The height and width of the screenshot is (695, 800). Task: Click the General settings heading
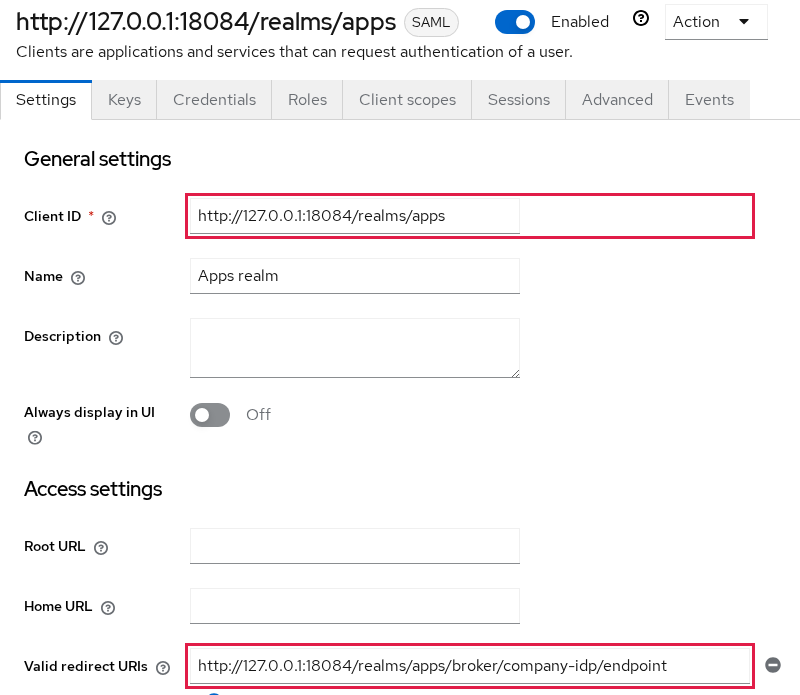(97, 159)
